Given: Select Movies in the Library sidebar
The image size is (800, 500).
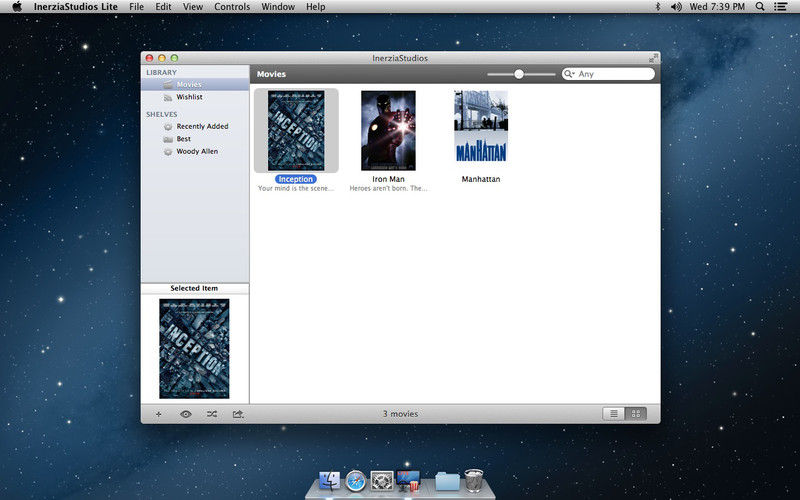Looking at the screenshot, I should [195, 84].
